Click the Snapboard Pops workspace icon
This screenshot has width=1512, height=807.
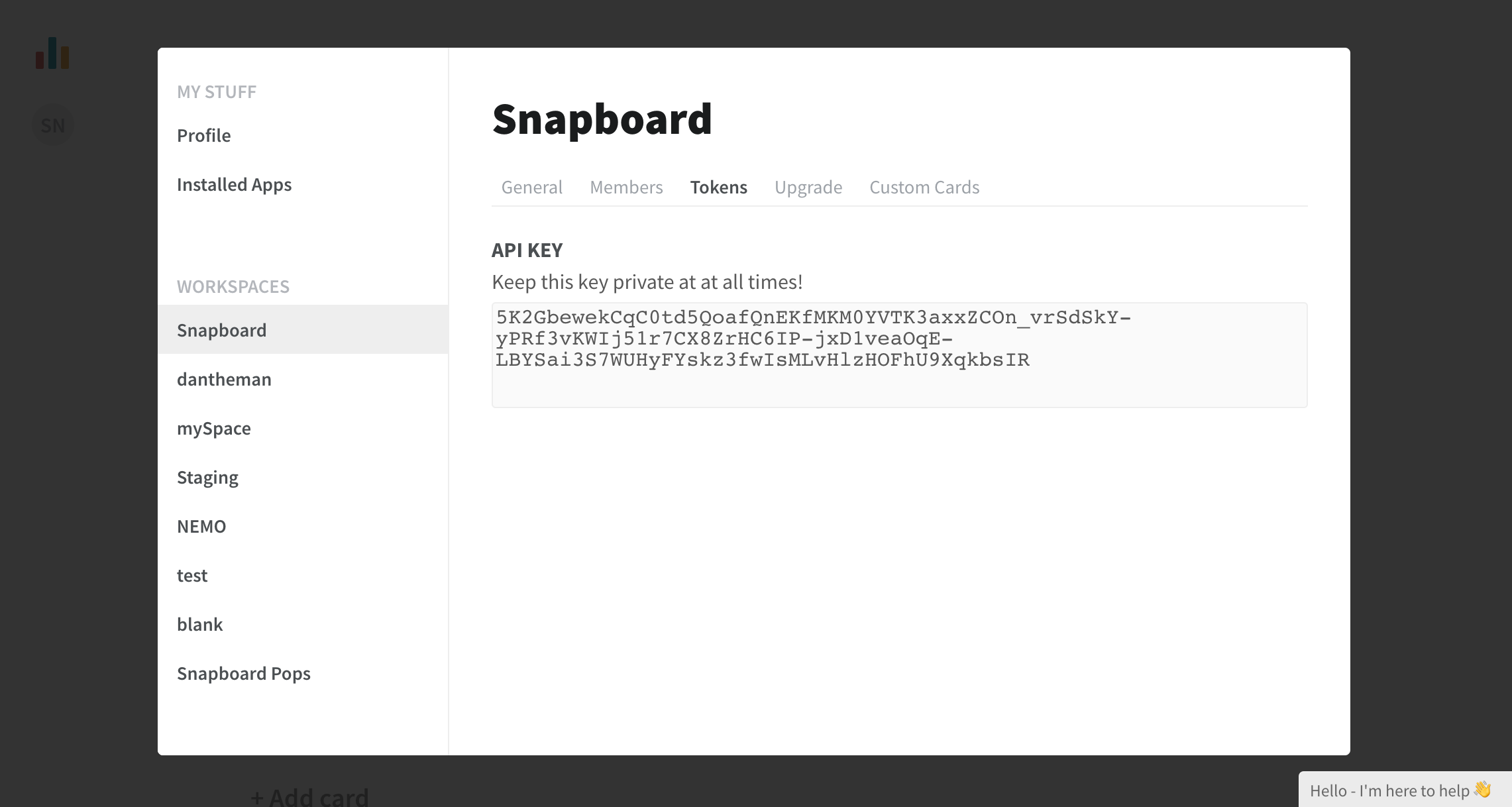click(x=244, y=673)
